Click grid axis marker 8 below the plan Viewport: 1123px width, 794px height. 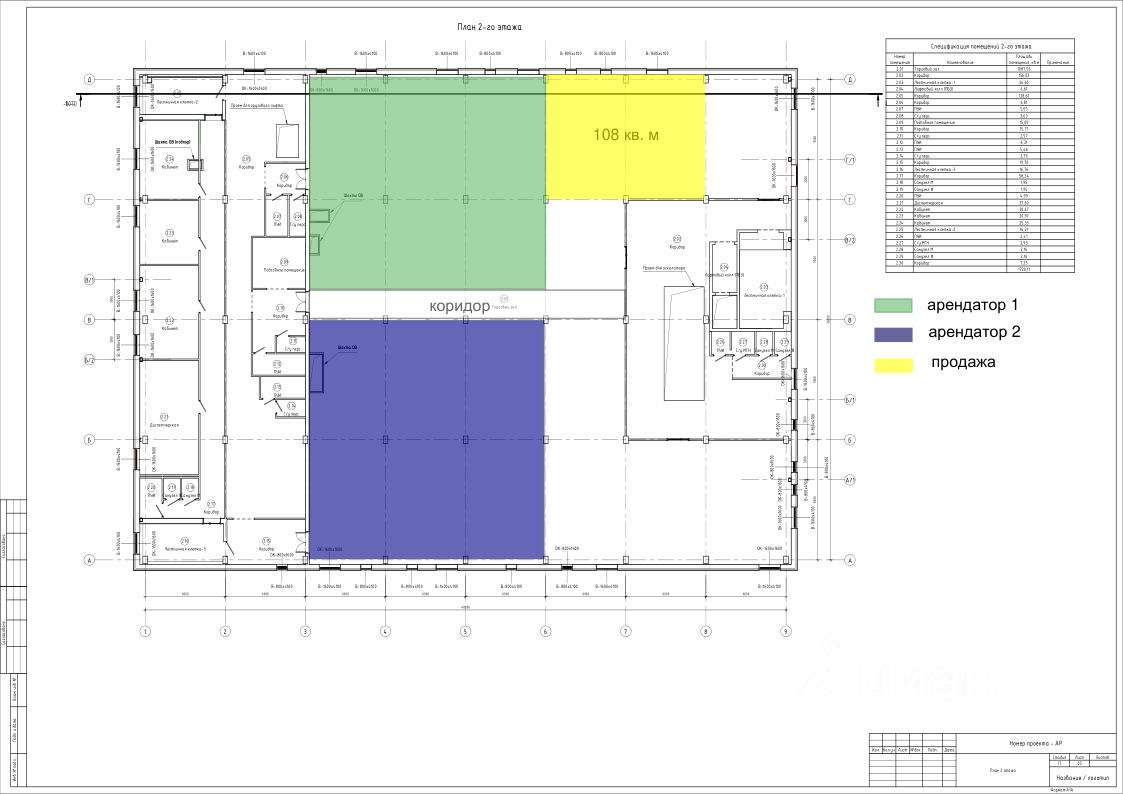click(706, 631)
